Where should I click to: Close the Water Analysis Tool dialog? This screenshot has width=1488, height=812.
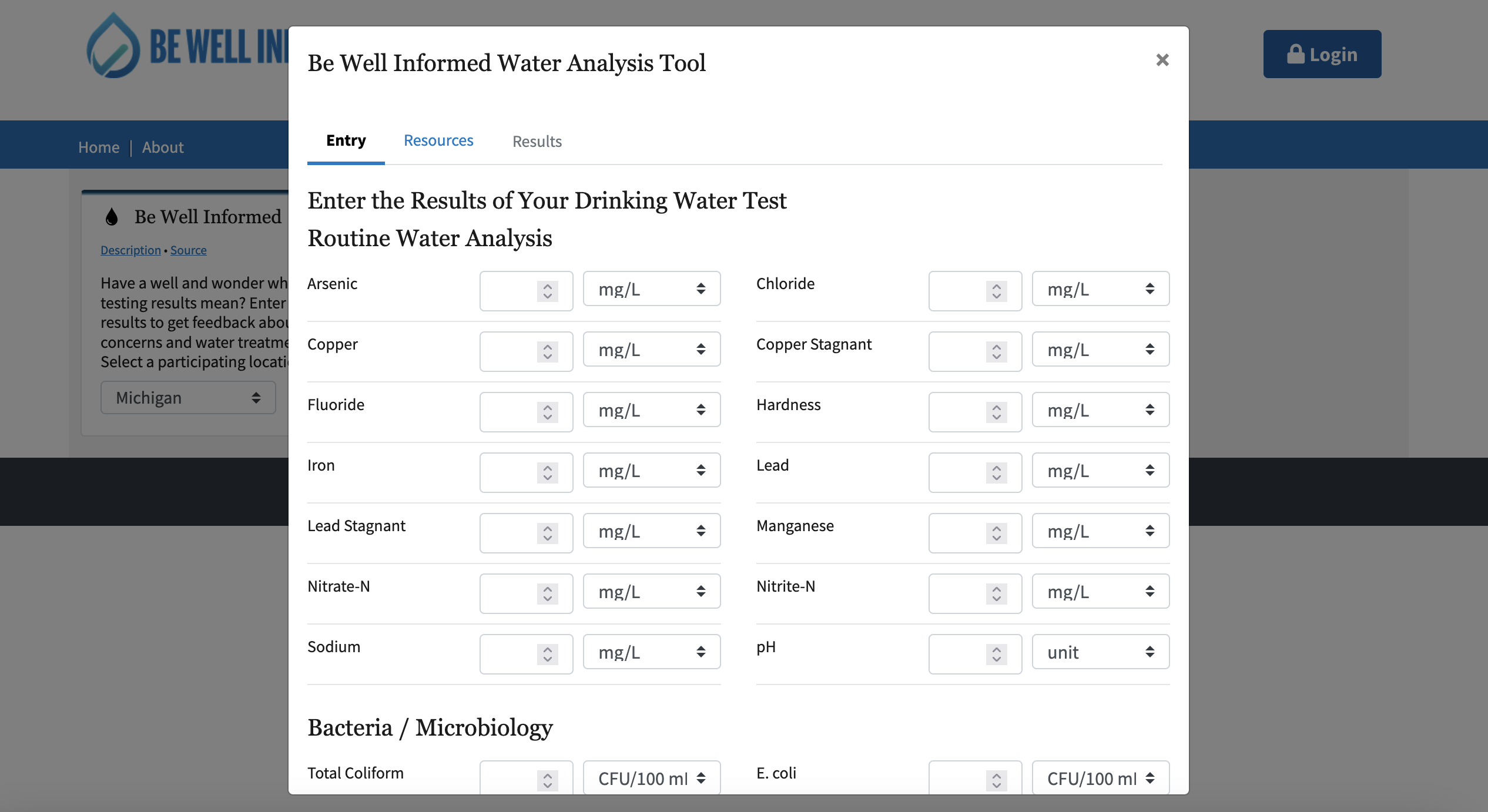(x=1162, y=60)
